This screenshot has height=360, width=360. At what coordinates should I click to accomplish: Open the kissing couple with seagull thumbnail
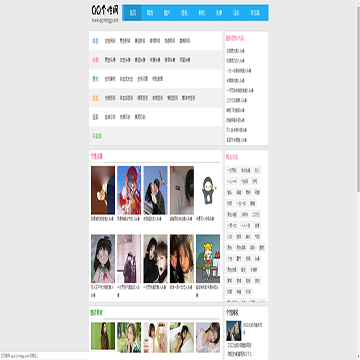click(155, 190)
